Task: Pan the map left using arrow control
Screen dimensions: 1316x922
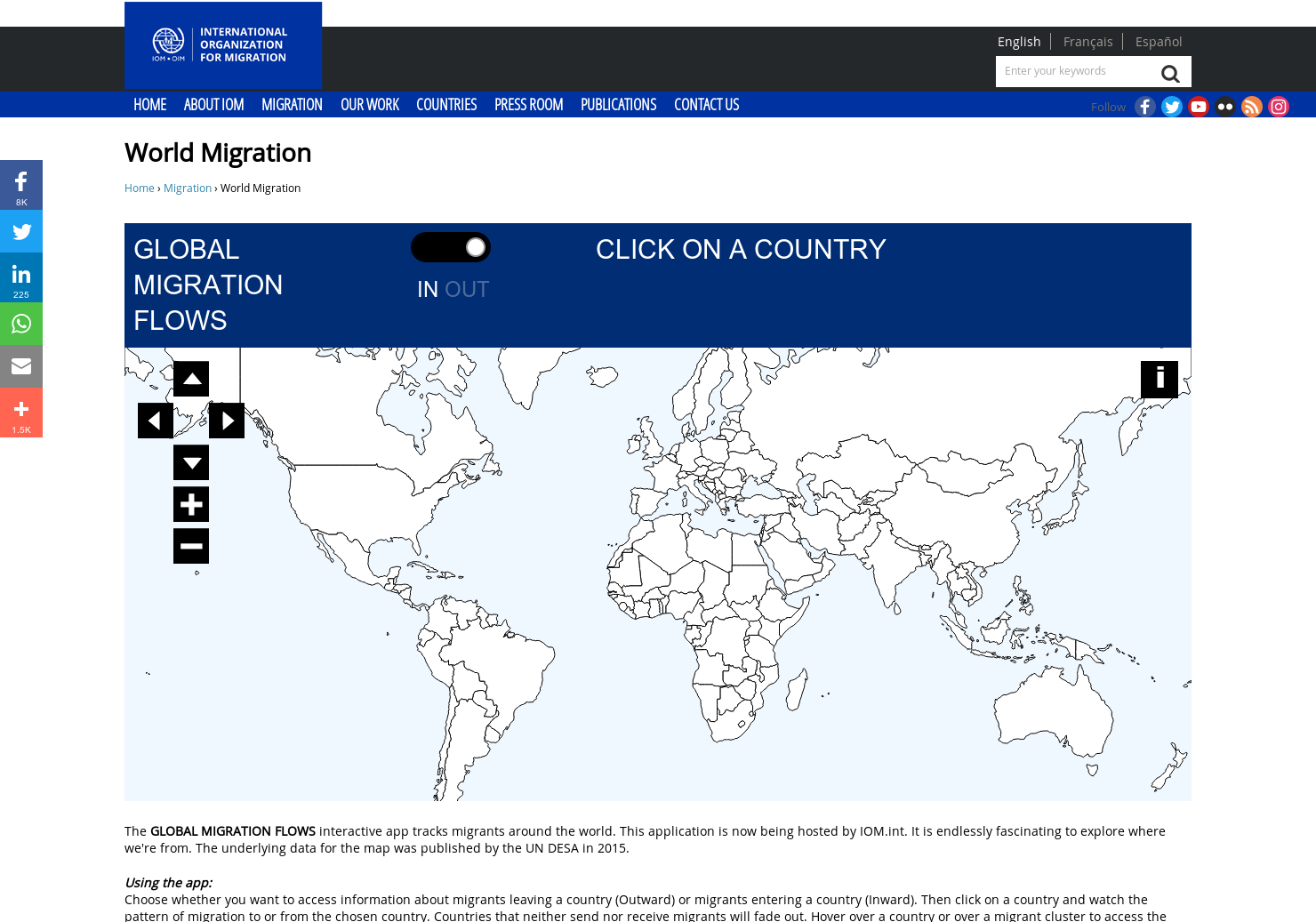Action: 155,420
